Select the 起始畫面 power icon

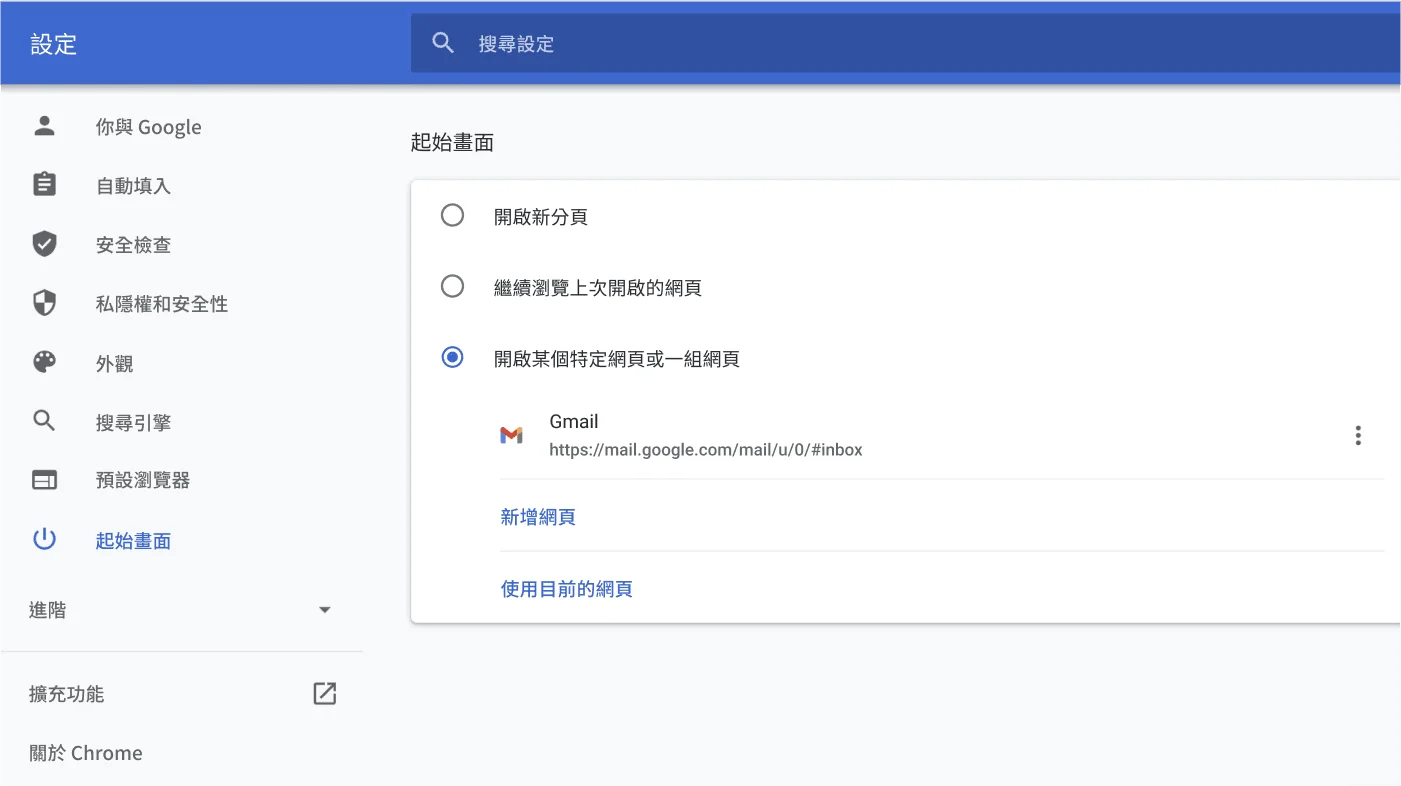click(44, 539)
